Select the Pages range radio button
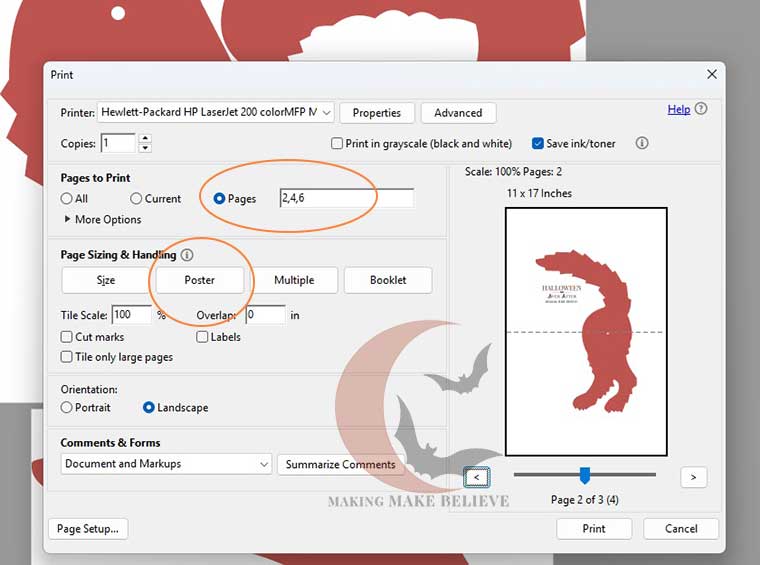Viewport: 760px width, 565px height. point(219,199)
